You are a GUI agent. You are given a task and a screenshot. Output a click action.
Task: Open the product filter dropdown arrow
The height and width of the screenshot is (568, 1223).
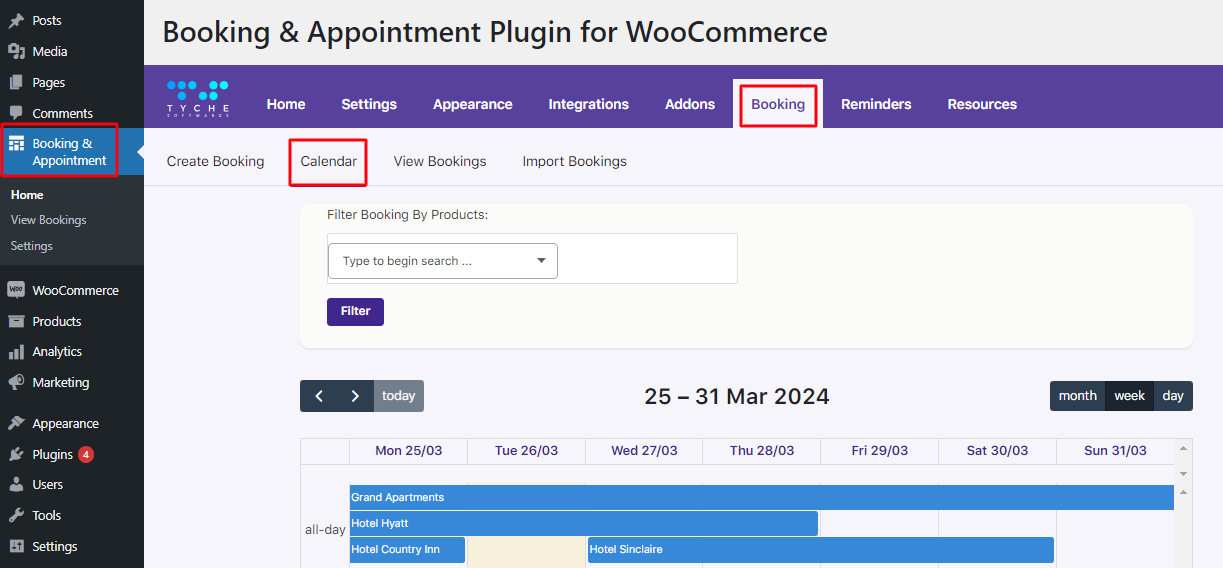(x=541, y=261)
